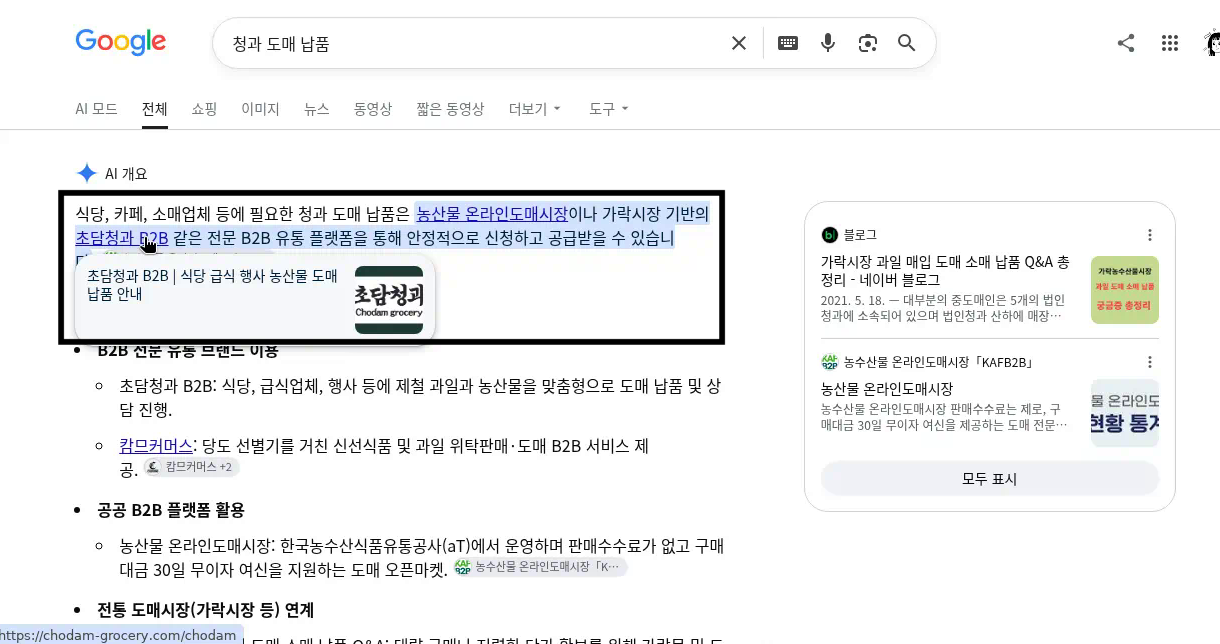Click the share icon in the header
Screen dimensions: 1220x644
1126,43
